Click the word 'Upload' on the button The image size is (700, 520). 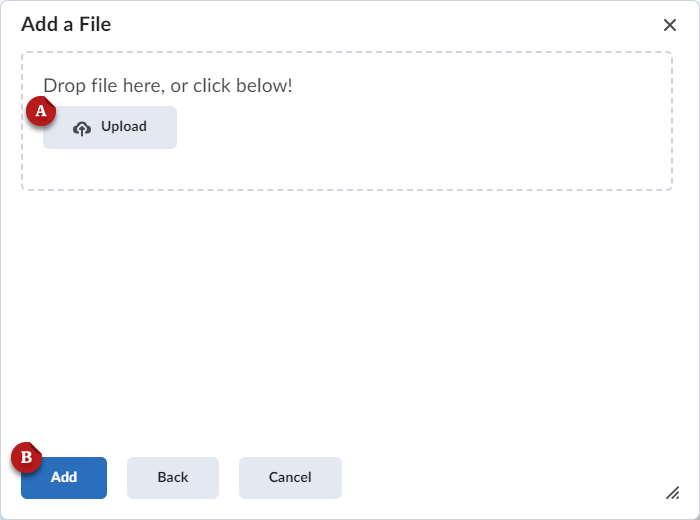pyautogui.click(x=124, y=127)
